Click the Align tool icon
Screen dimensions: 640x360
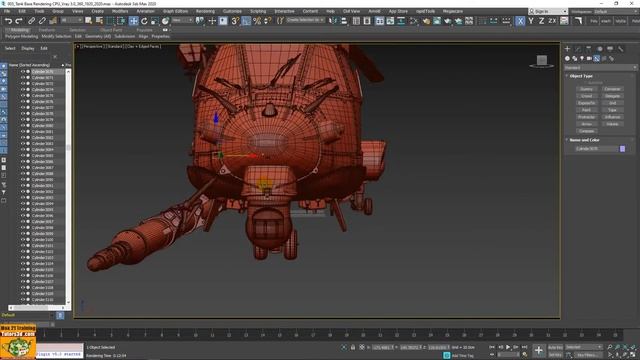[344, 21]
